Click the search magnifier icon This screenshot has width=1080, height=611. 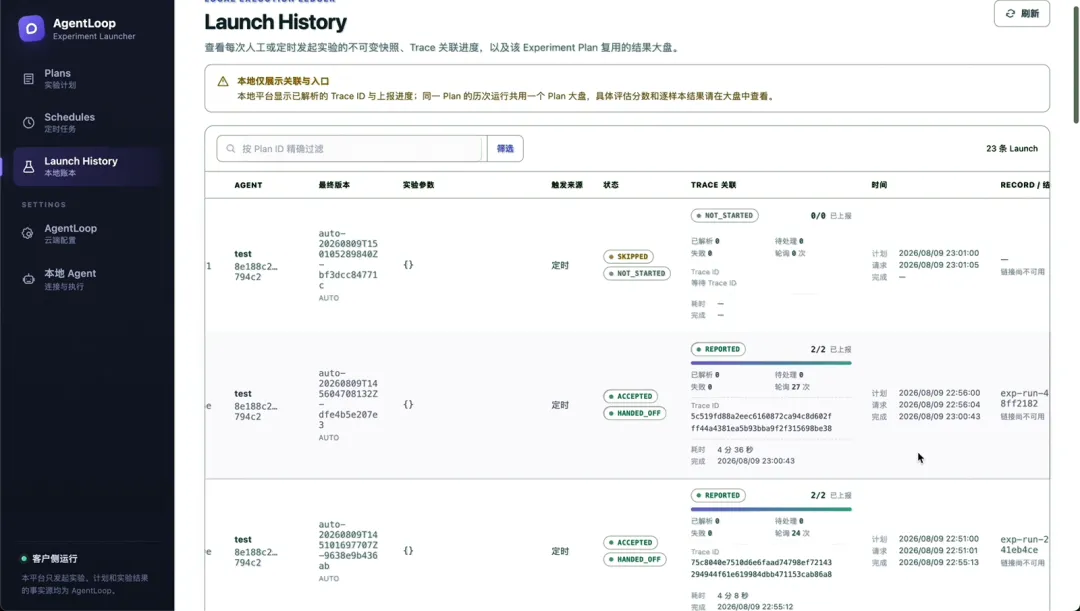coord(231,149)
